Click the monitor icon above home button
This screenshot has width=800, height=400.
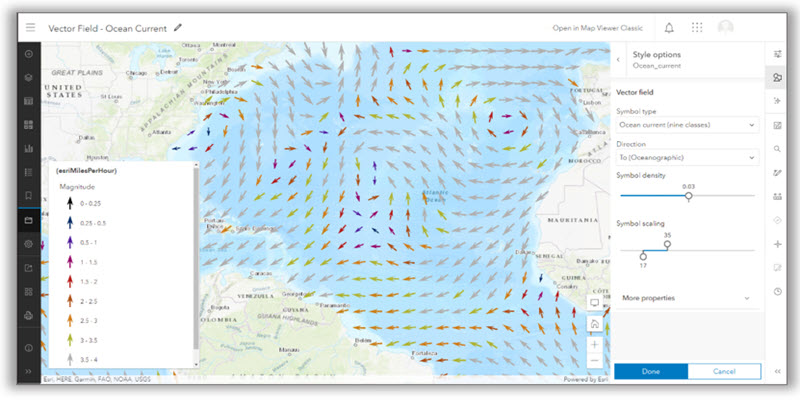tap(594, 303)
